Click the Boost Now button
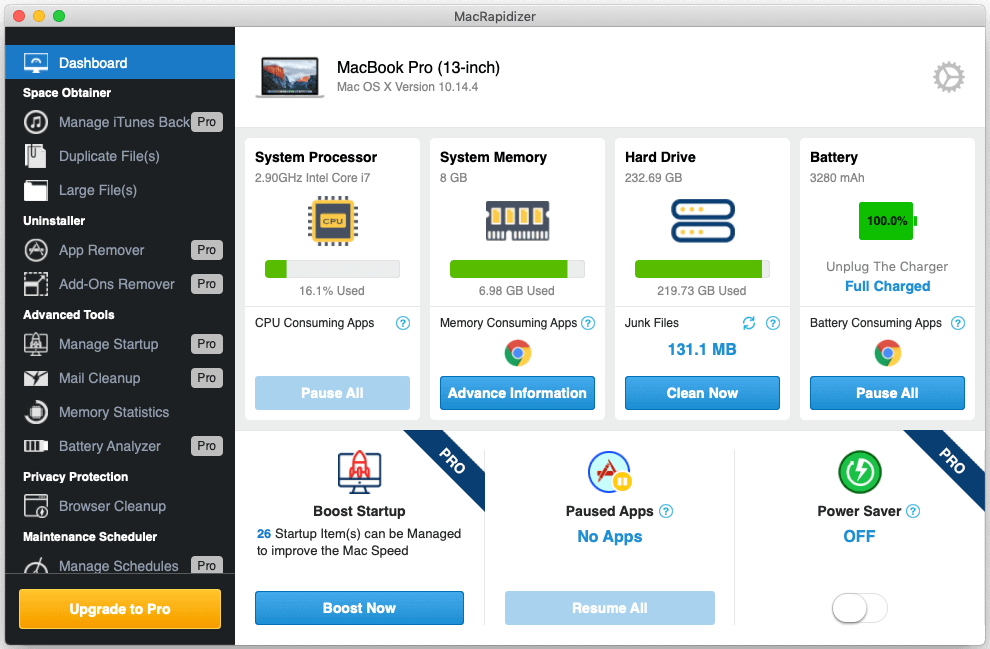 click(359, 608)
